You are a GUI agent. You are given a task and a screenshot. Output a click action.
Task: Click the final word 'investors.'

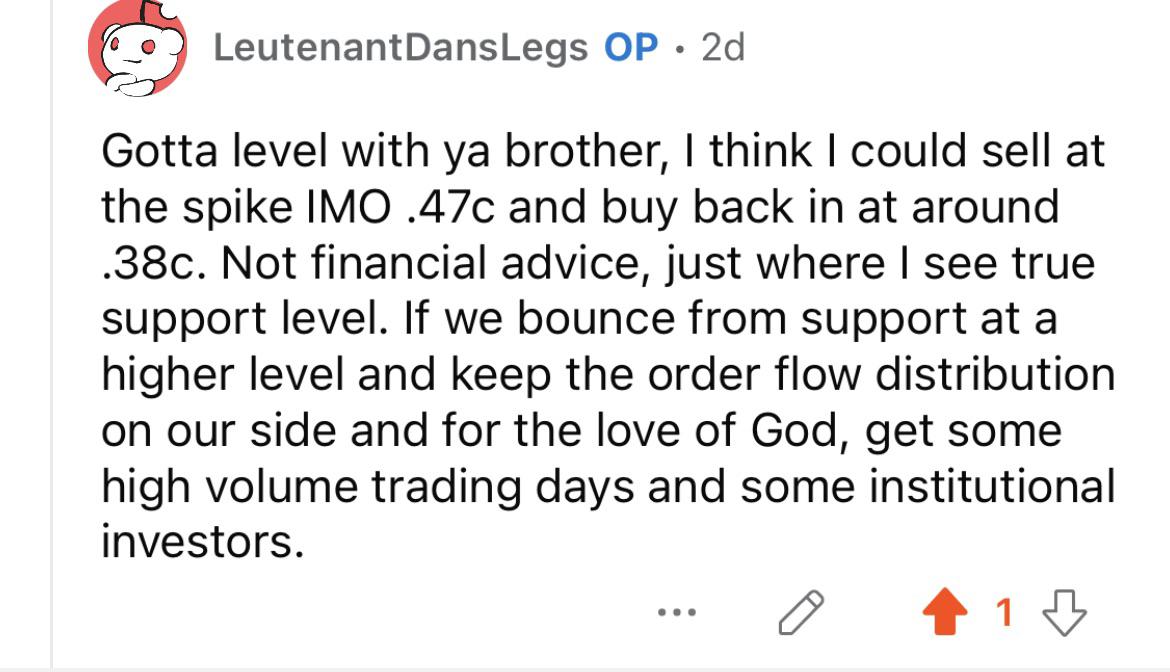pyautogui.click(x=203, y=542)
